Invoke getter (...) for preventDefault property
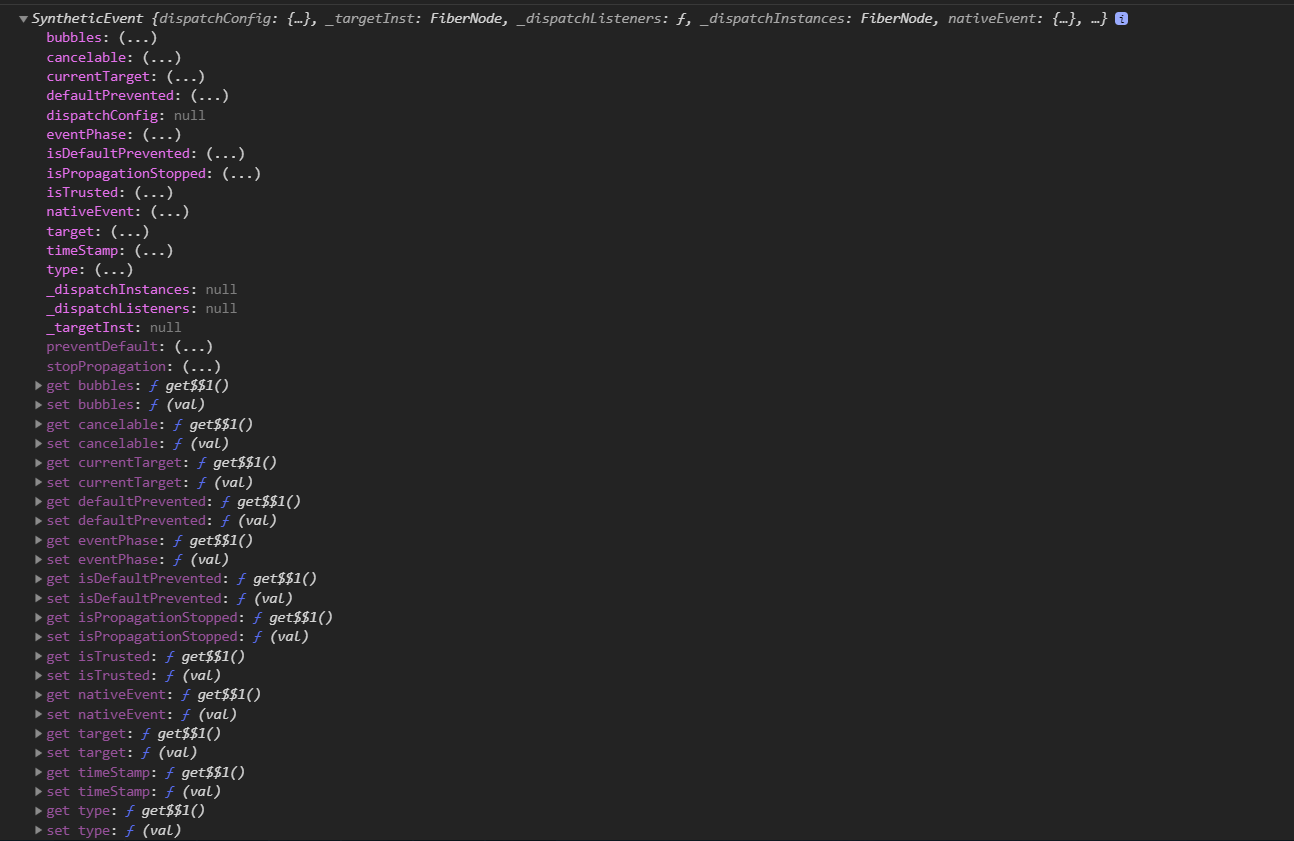The image size is (1294, 841). coord(193,347)
